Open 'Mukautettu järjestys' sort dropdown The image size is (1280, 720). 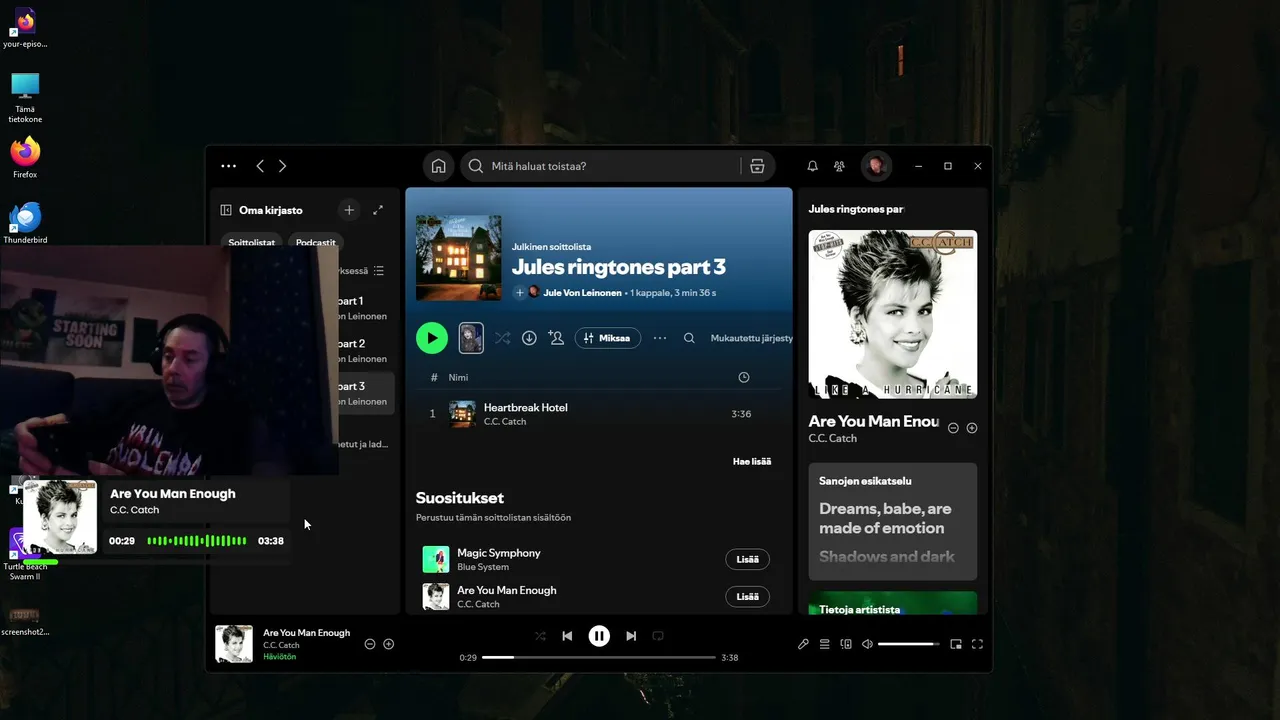(x=751, y=338)
